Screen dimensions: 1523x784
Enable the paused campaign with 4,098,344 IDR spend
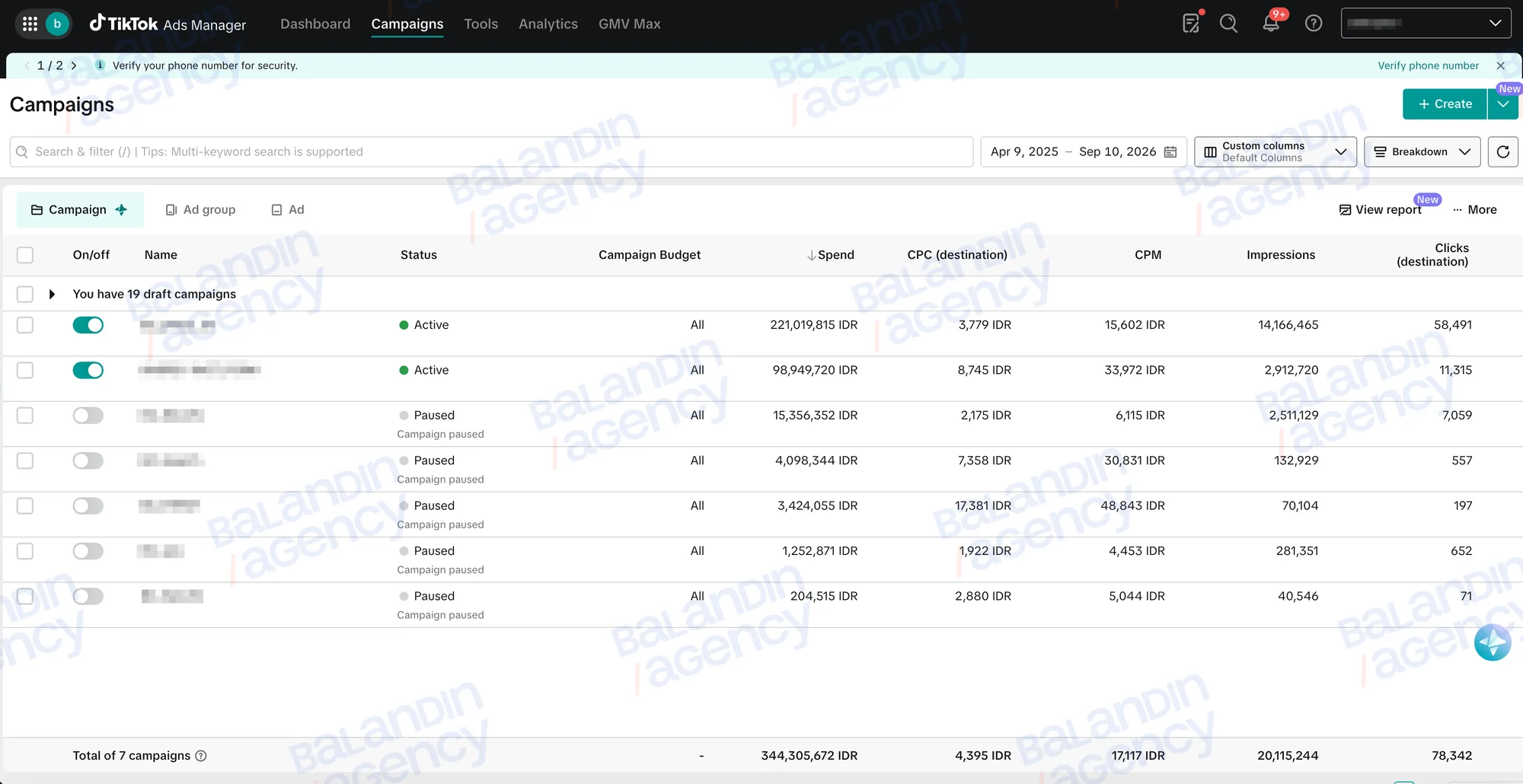coord(88,461)
